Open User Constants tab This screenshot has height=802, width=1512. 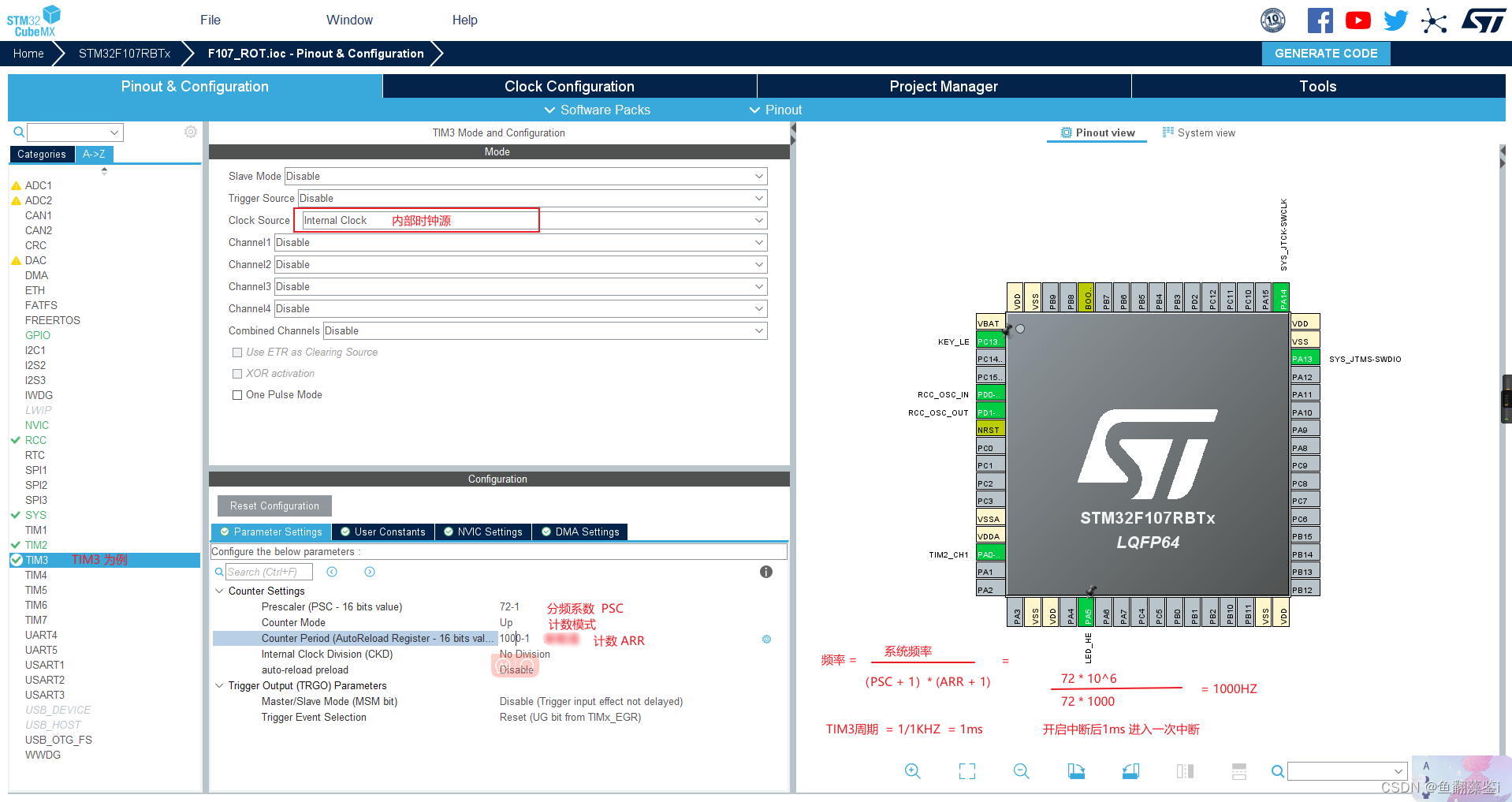(383, 532)
